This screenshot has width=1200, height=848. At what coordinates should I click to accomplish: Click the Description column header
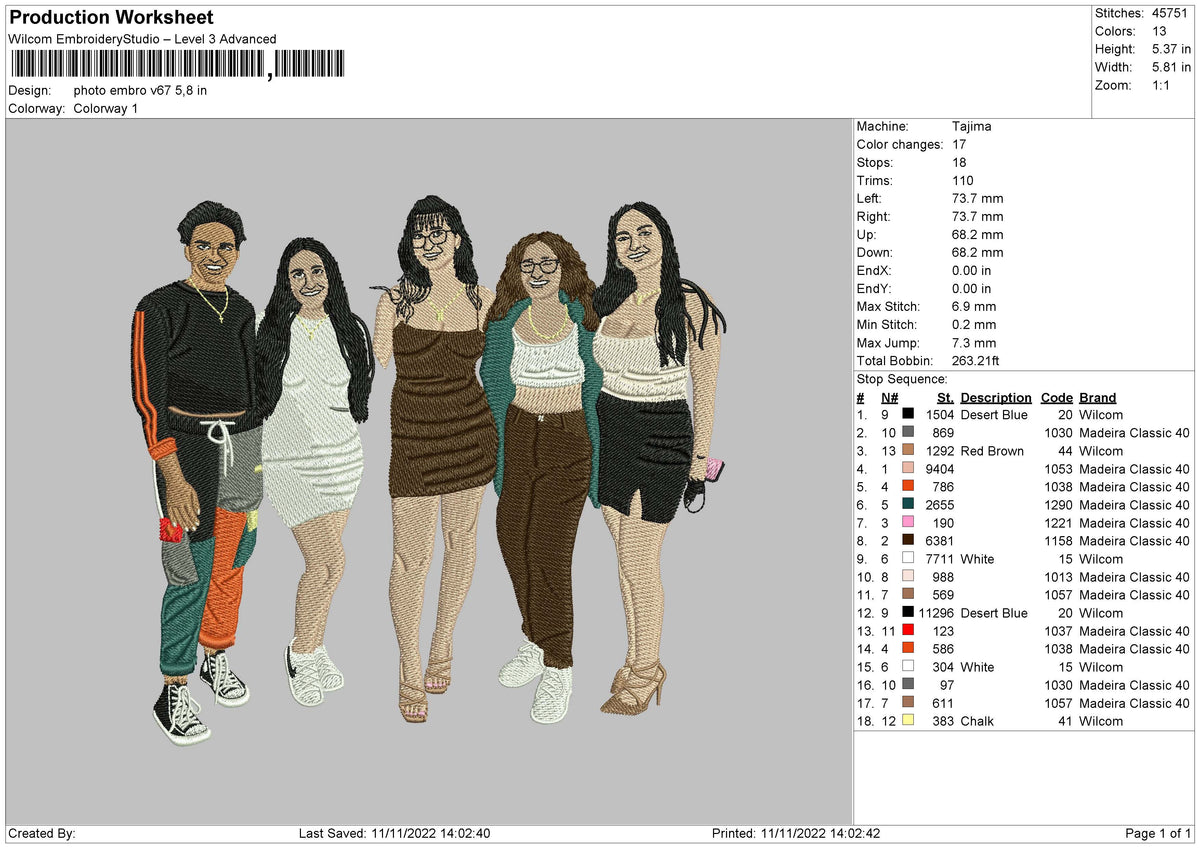coord(996,397)
